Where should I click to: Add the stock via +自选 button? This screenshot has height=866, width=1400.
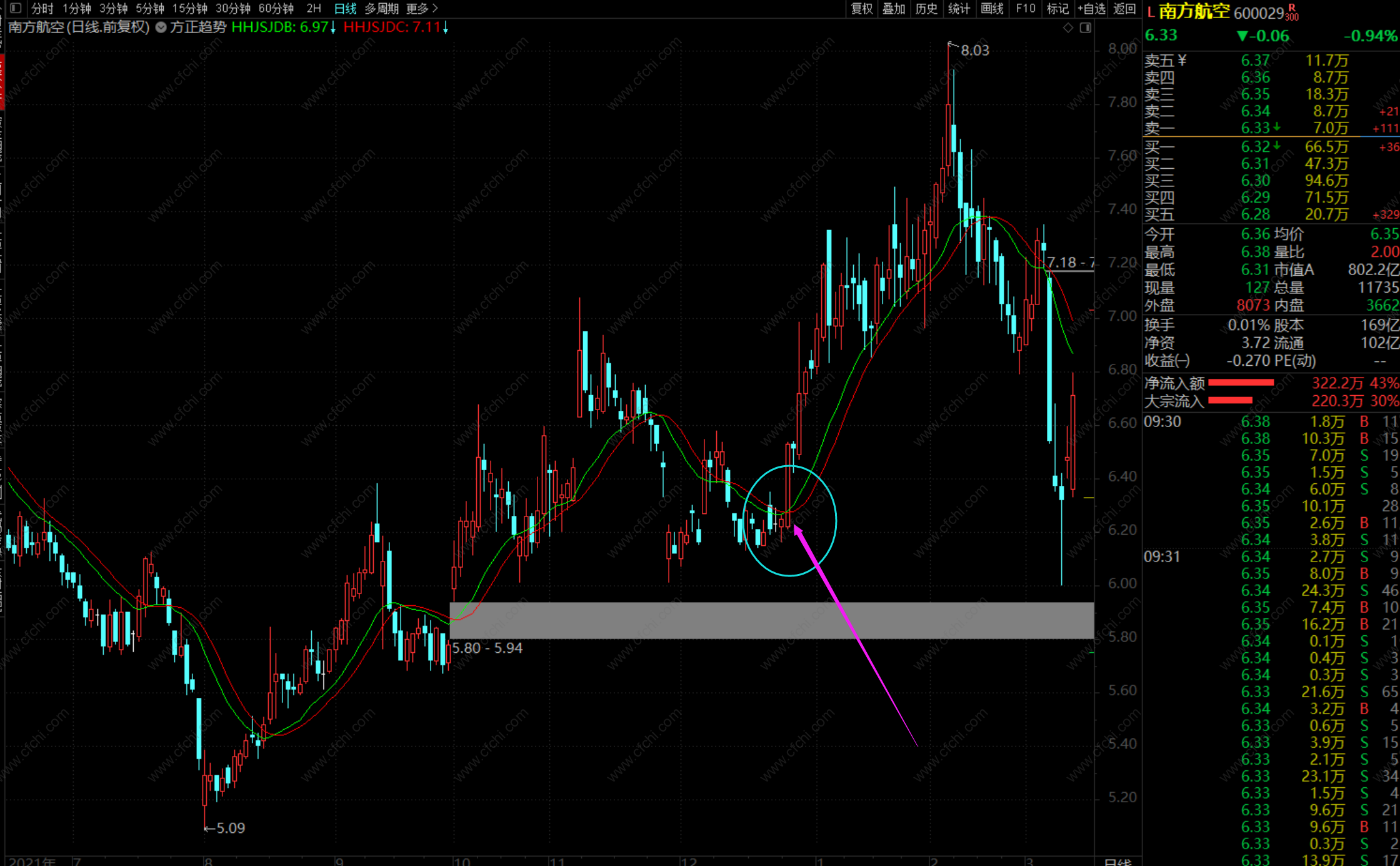click(1091, 8)
